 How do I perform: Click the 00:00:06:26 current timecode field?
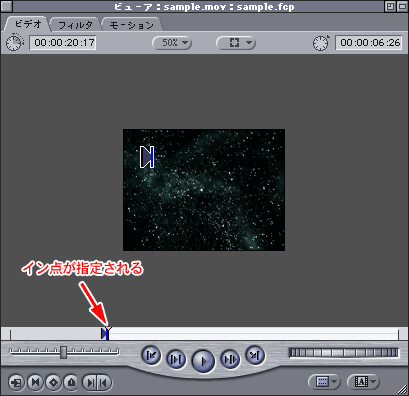tap(369, 43)
